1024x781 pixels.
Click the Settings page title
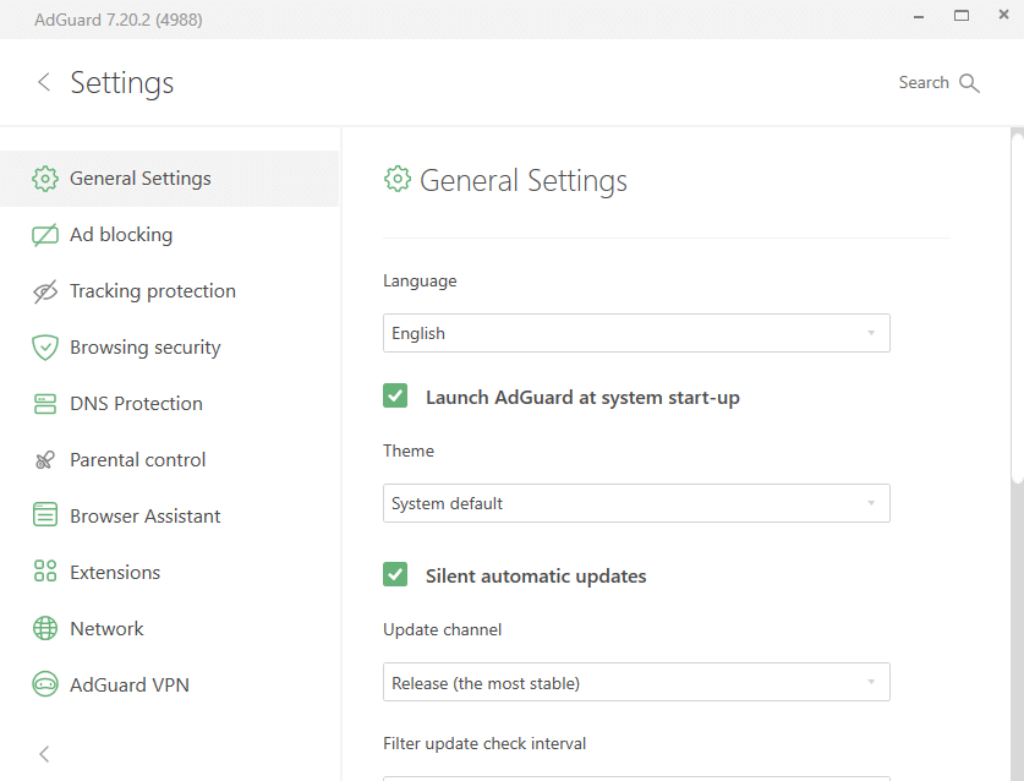tap(122, 83)
